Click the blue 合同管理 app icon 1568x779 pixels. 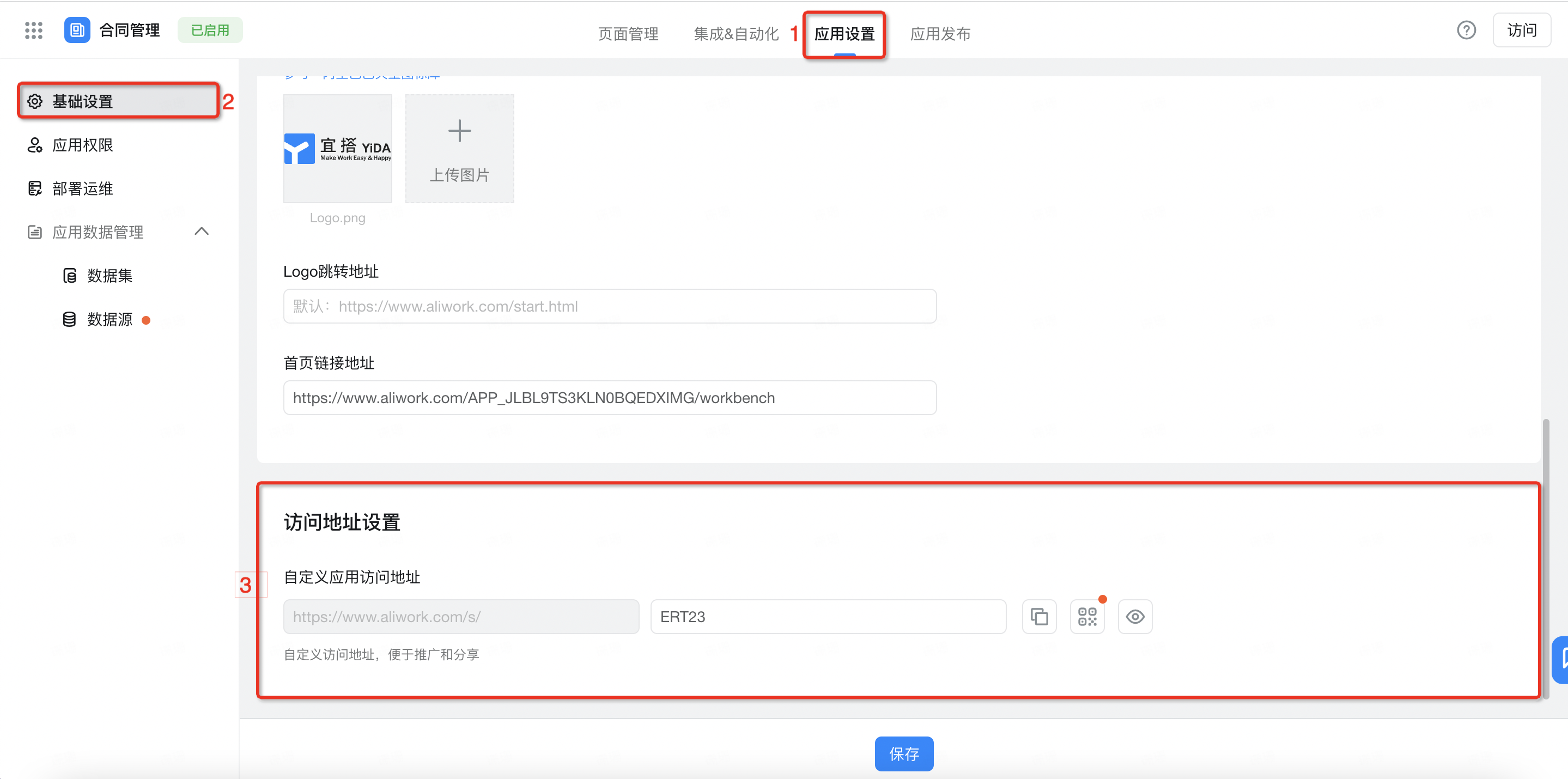pyautogui.click(x=77, y=31)
